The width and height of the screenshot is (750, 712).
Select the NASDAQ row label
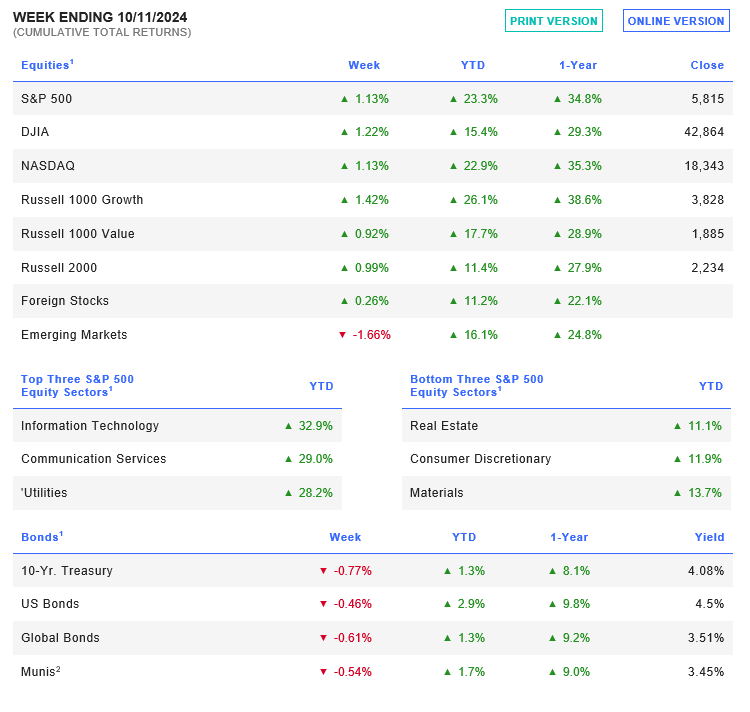point(48,165)
